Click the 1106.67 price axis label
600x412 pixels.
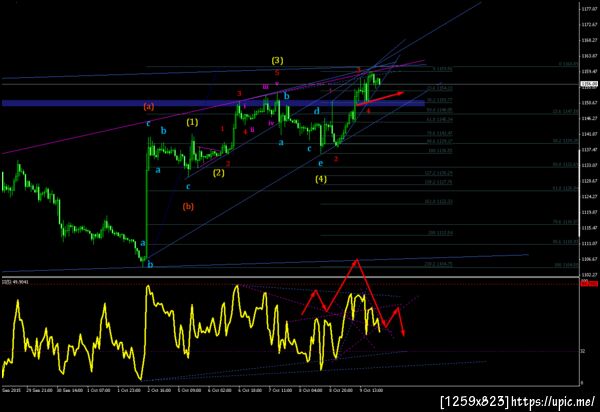589,259
